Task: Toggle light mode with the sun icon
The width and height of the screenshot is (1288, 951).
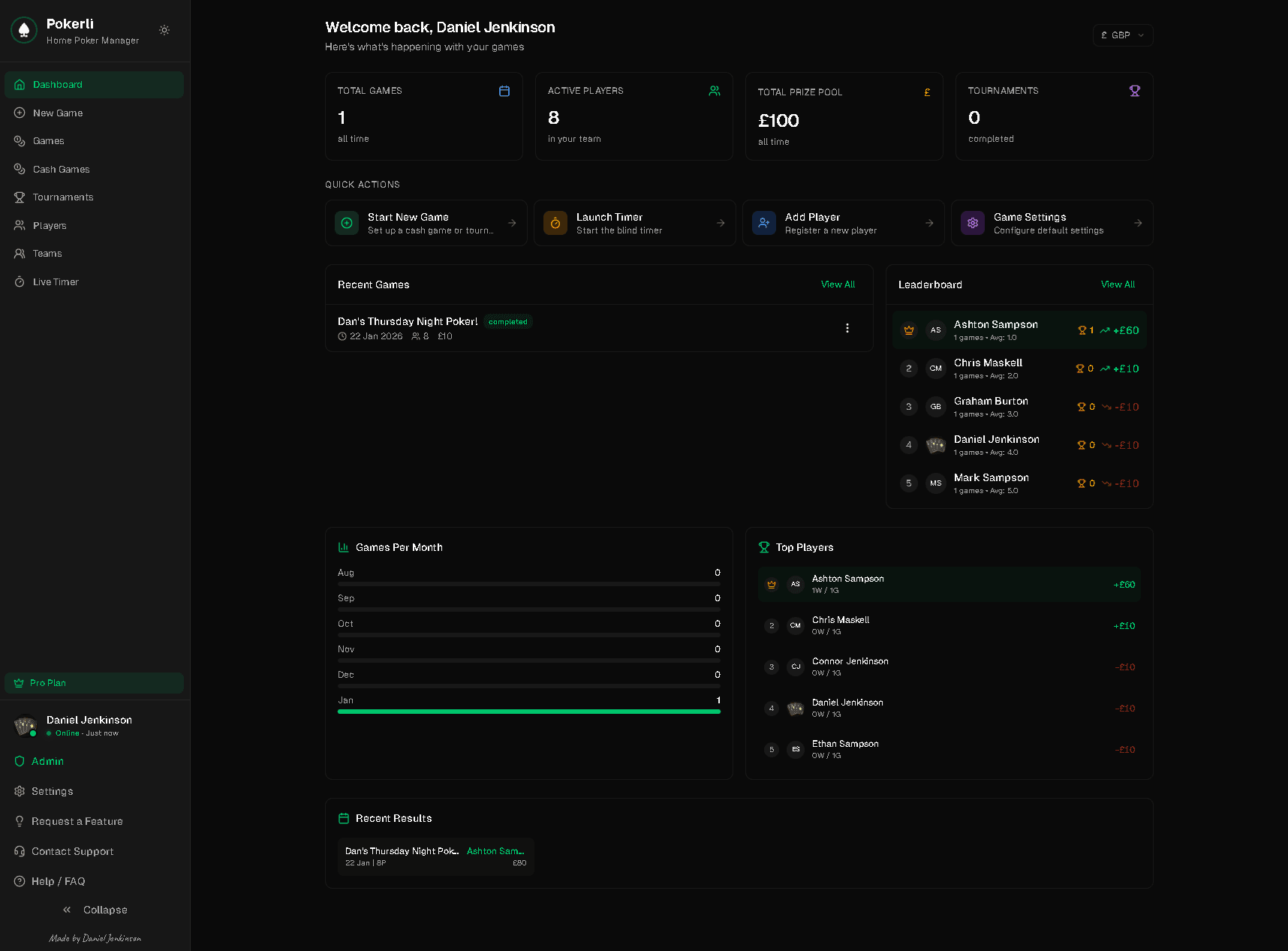Action: point(164,30)
